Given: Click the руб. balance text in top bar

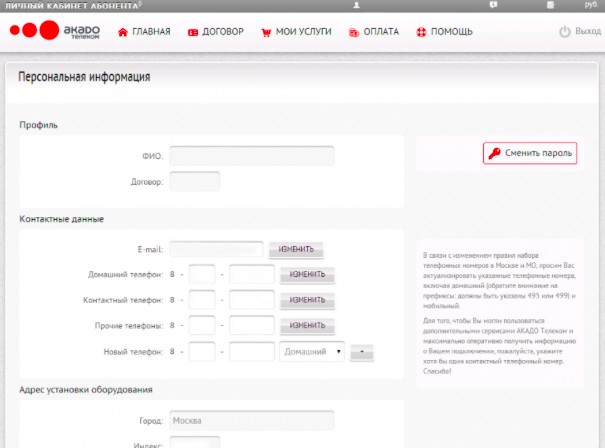Looking at the screenshot, I should [x=591, y=5].
